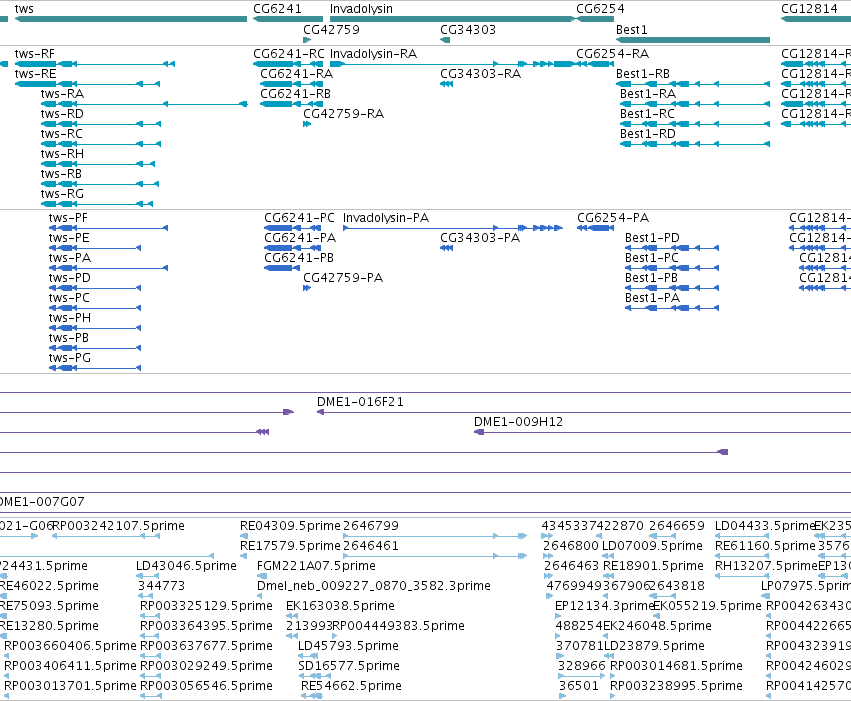This screenshot has height=701, width=851.
Task: Click the Best1-PD protein label
Action: [x=652, y=238]
